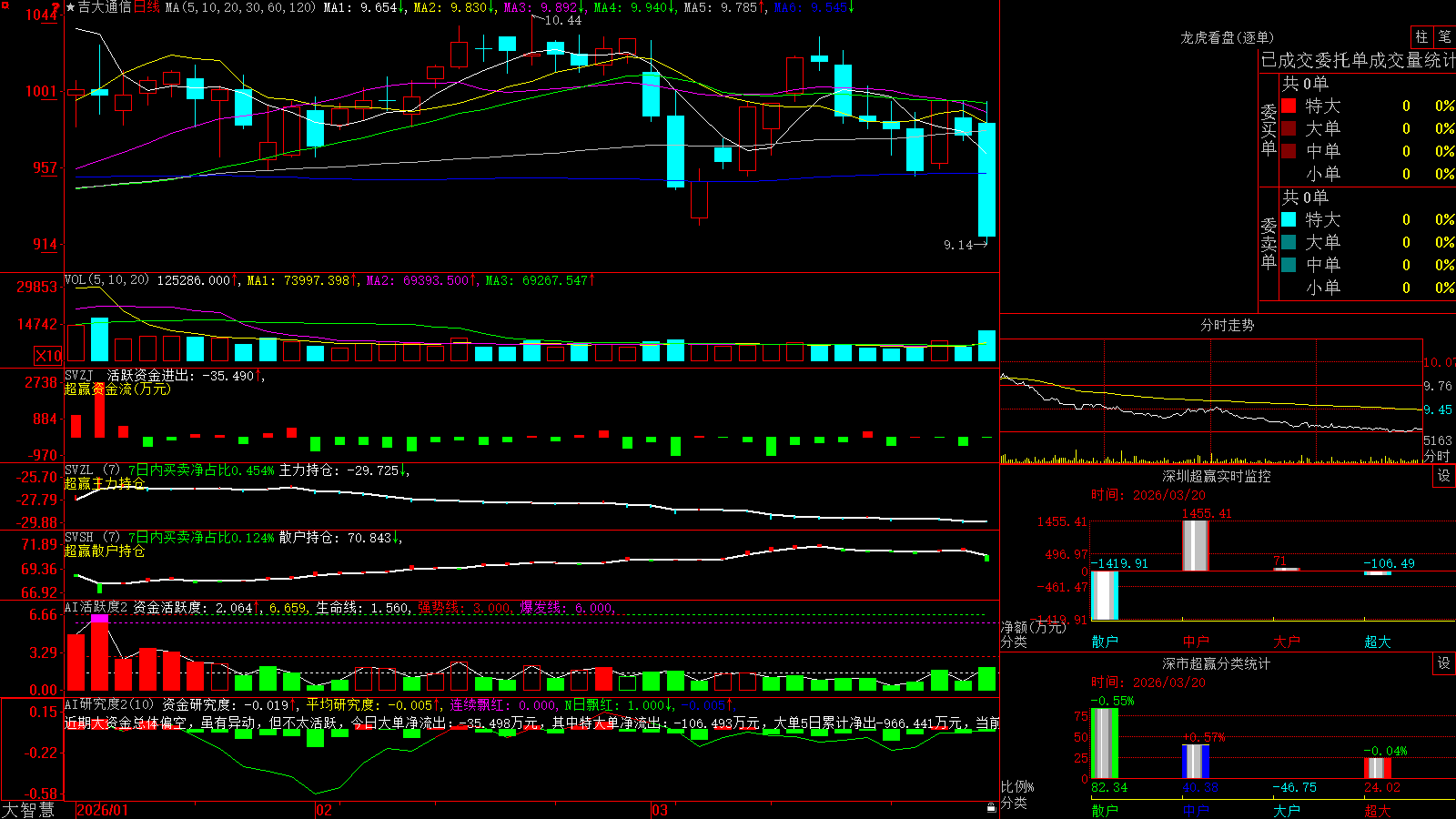Select the 龙虎看盘(逐单) panel title

[x=1228, y=37]
